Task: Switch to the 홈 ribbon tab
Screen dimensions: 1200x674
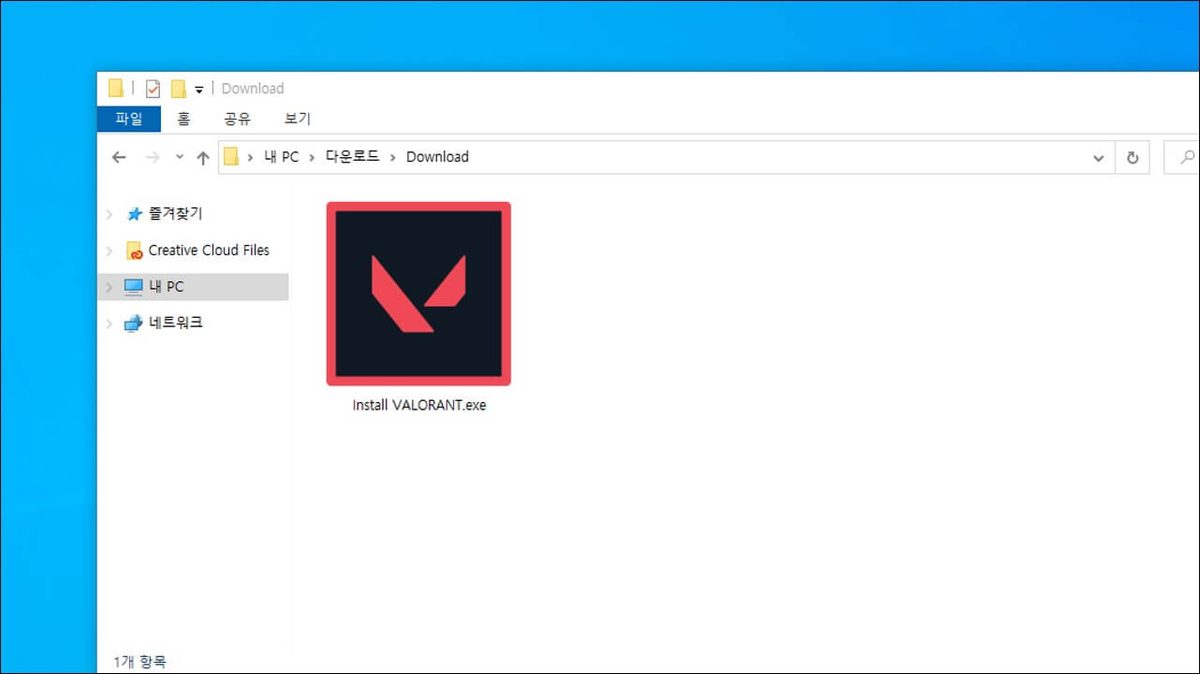Action: (x=183, y=119)
